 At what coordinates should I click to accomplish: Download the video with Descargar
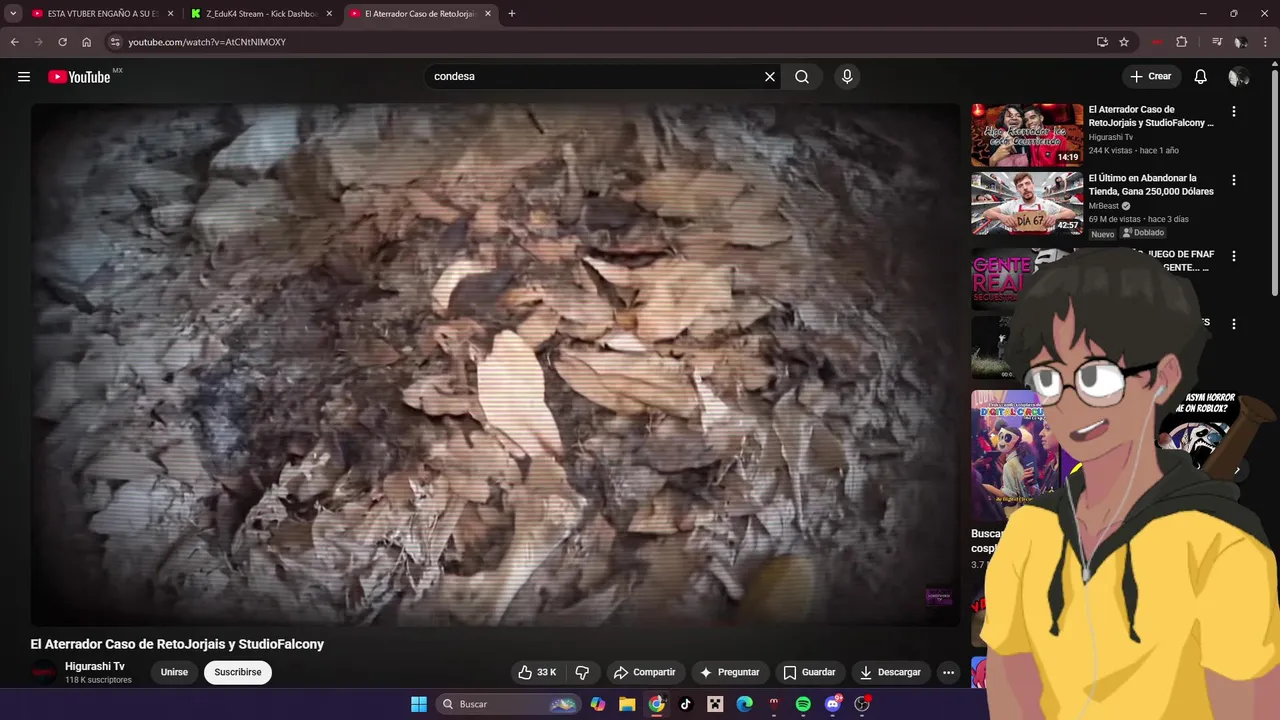(890, 672)
